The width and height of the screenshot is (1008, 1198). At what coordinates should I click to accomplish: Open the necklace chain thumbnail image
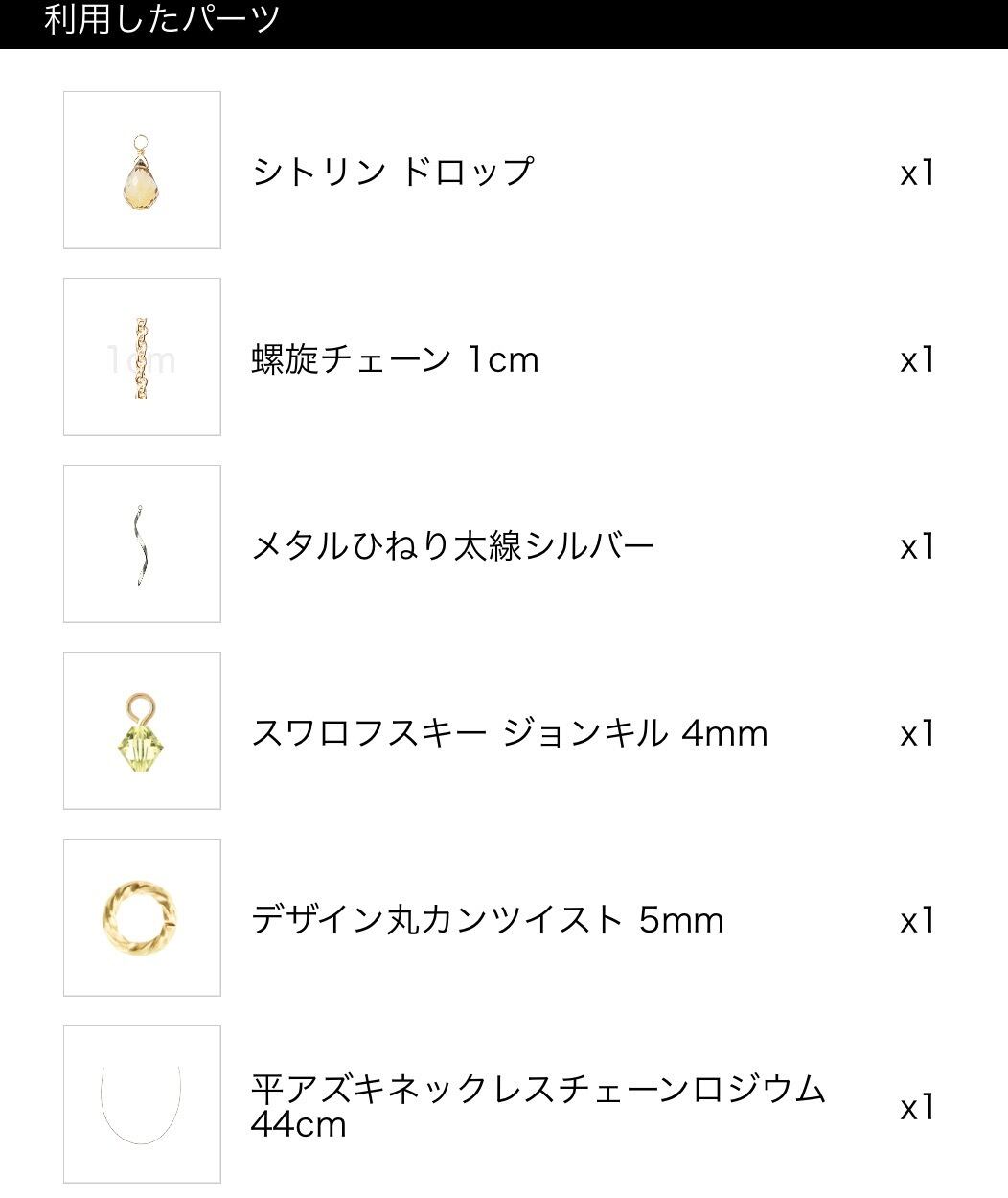(x=142, y=1105)
